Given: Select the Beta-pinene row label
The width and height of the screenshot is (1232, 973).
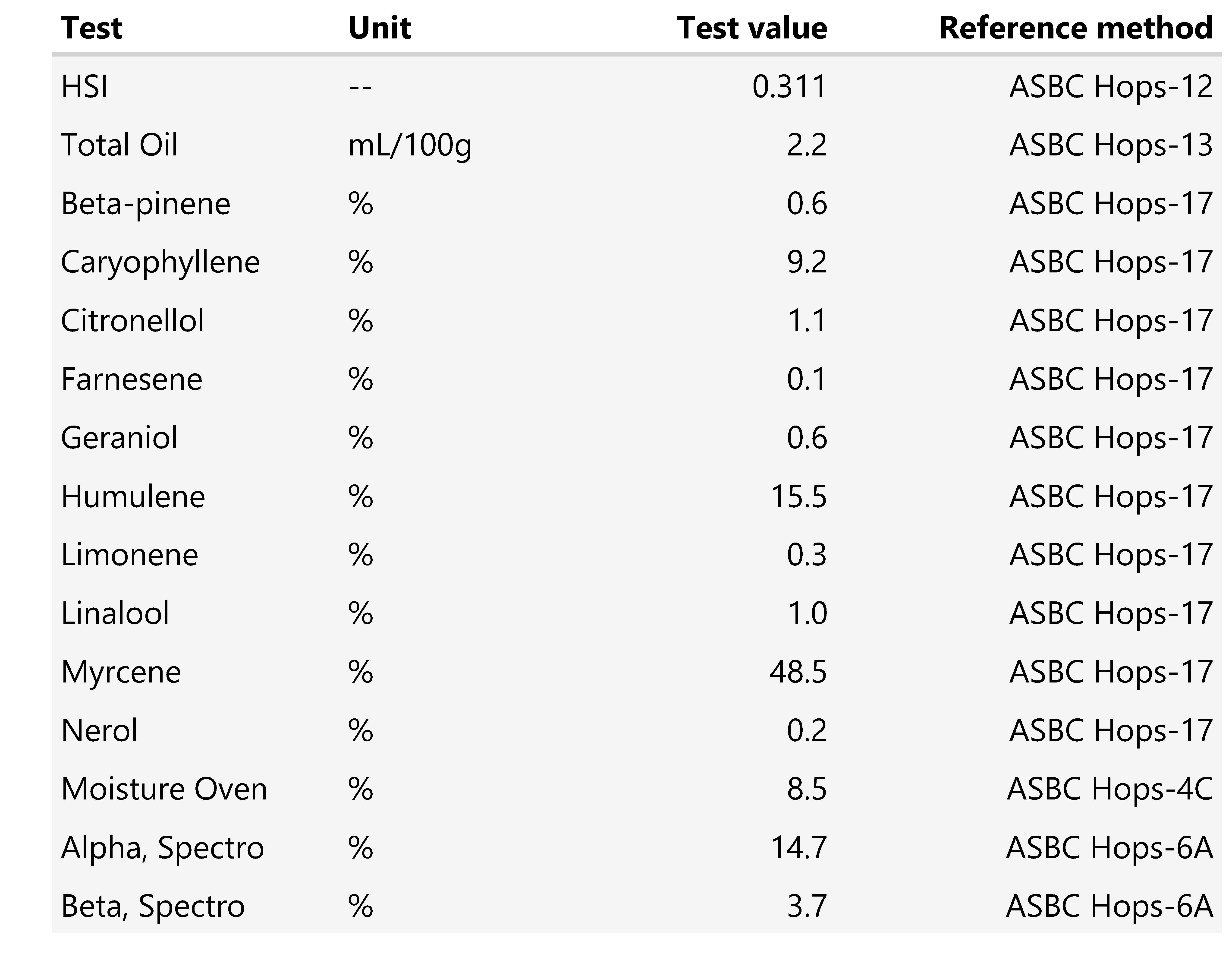Looking at the screenshot, I should click(x=145, y=203).
